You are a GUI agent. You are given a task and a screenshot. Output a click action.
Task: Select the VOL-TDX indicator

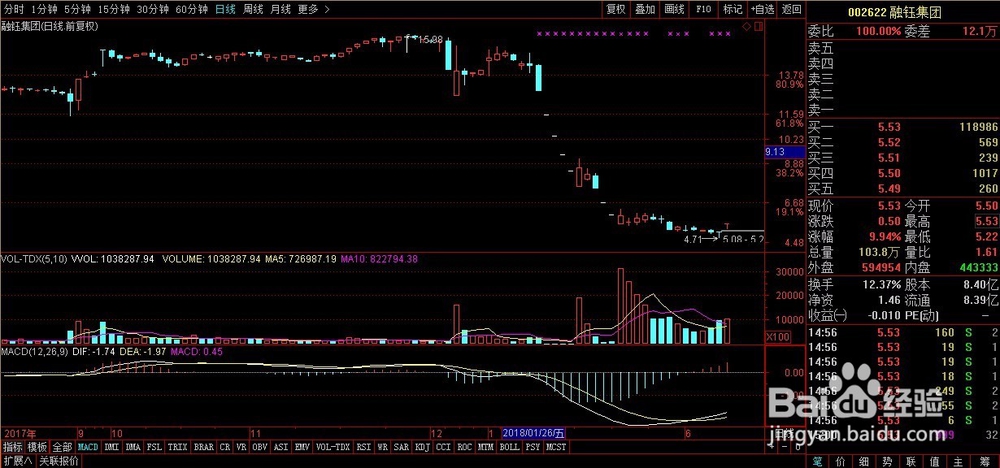tap(334, 447)
